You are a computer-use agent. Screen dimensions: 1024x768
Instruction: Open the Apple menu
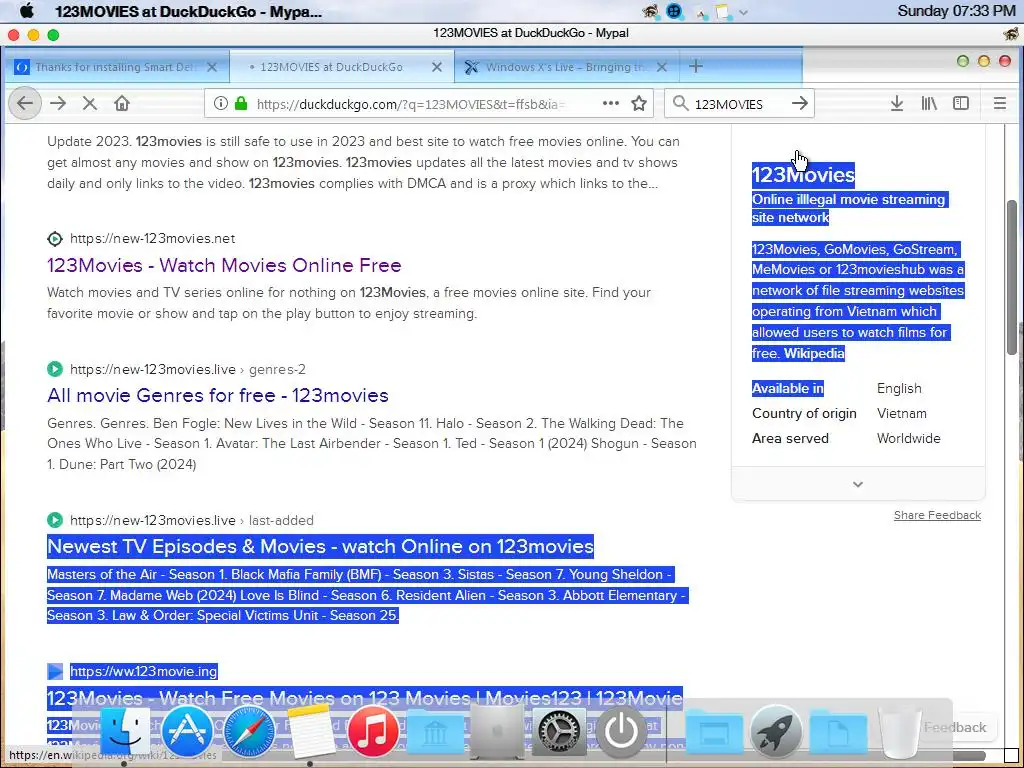pos(27,11)
